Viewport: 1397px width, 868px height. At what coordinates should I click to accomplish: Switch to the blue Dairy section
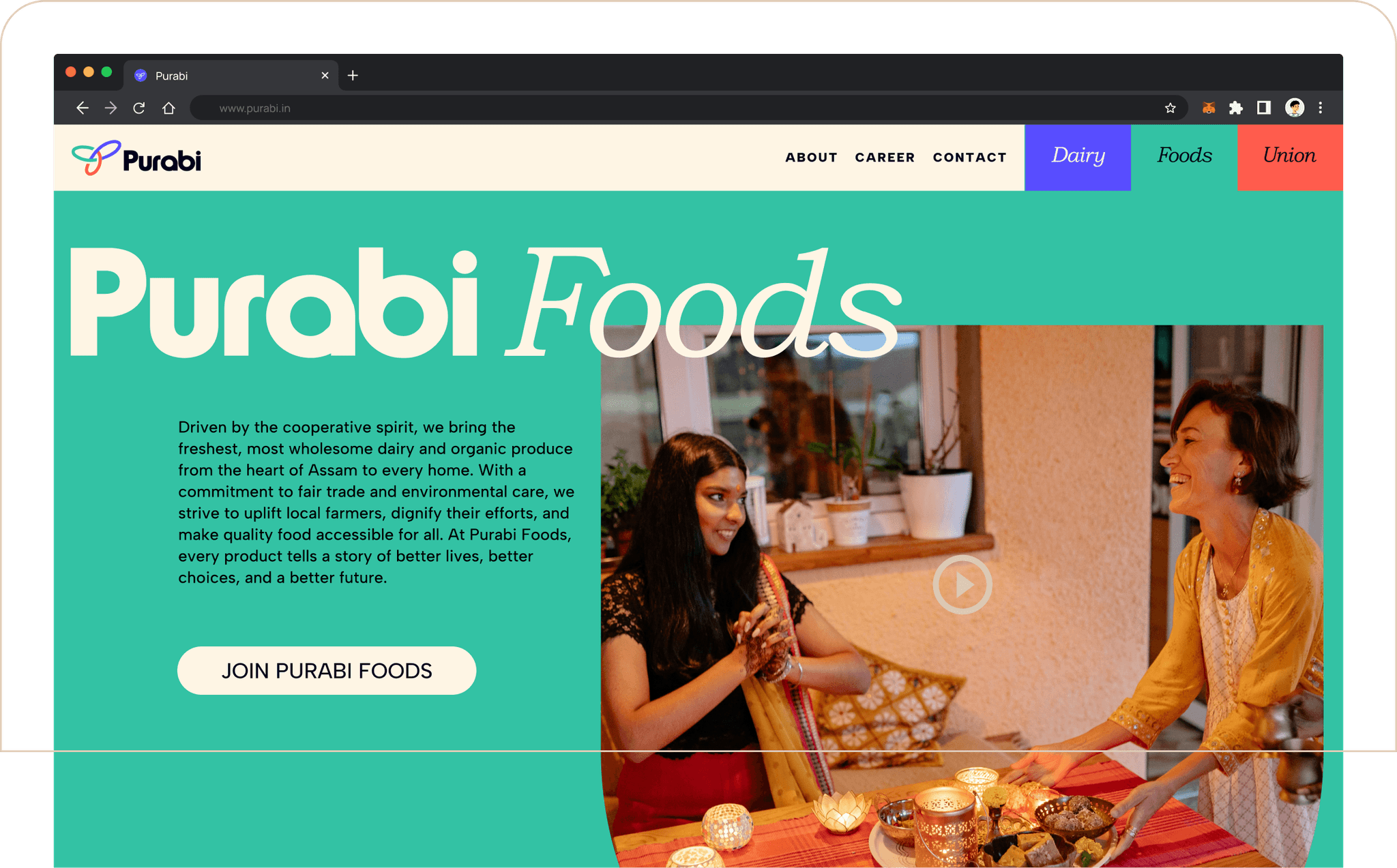coord(1078,158)
